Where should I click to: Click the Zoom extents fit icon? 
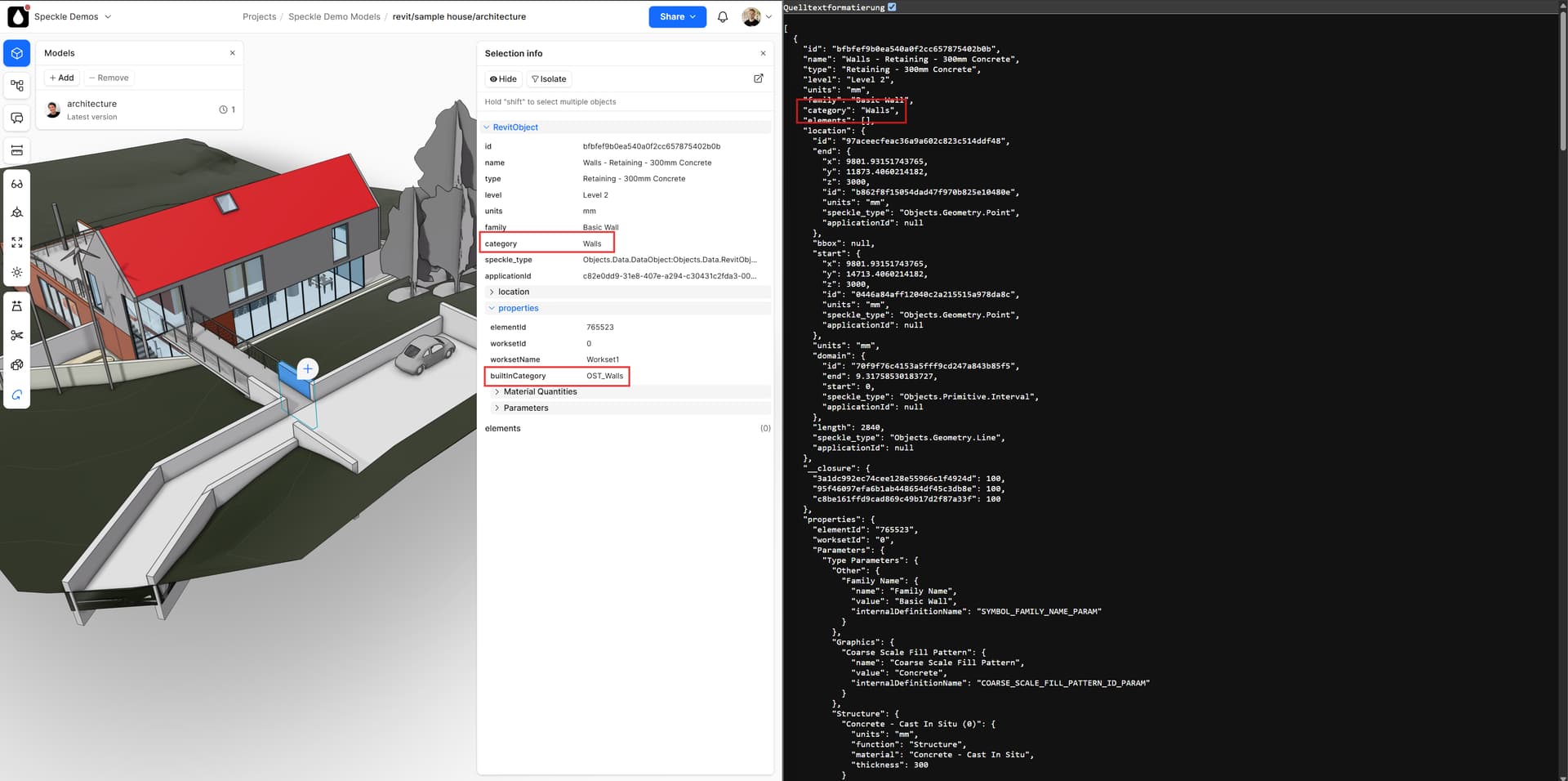click(x=17, y=243)
